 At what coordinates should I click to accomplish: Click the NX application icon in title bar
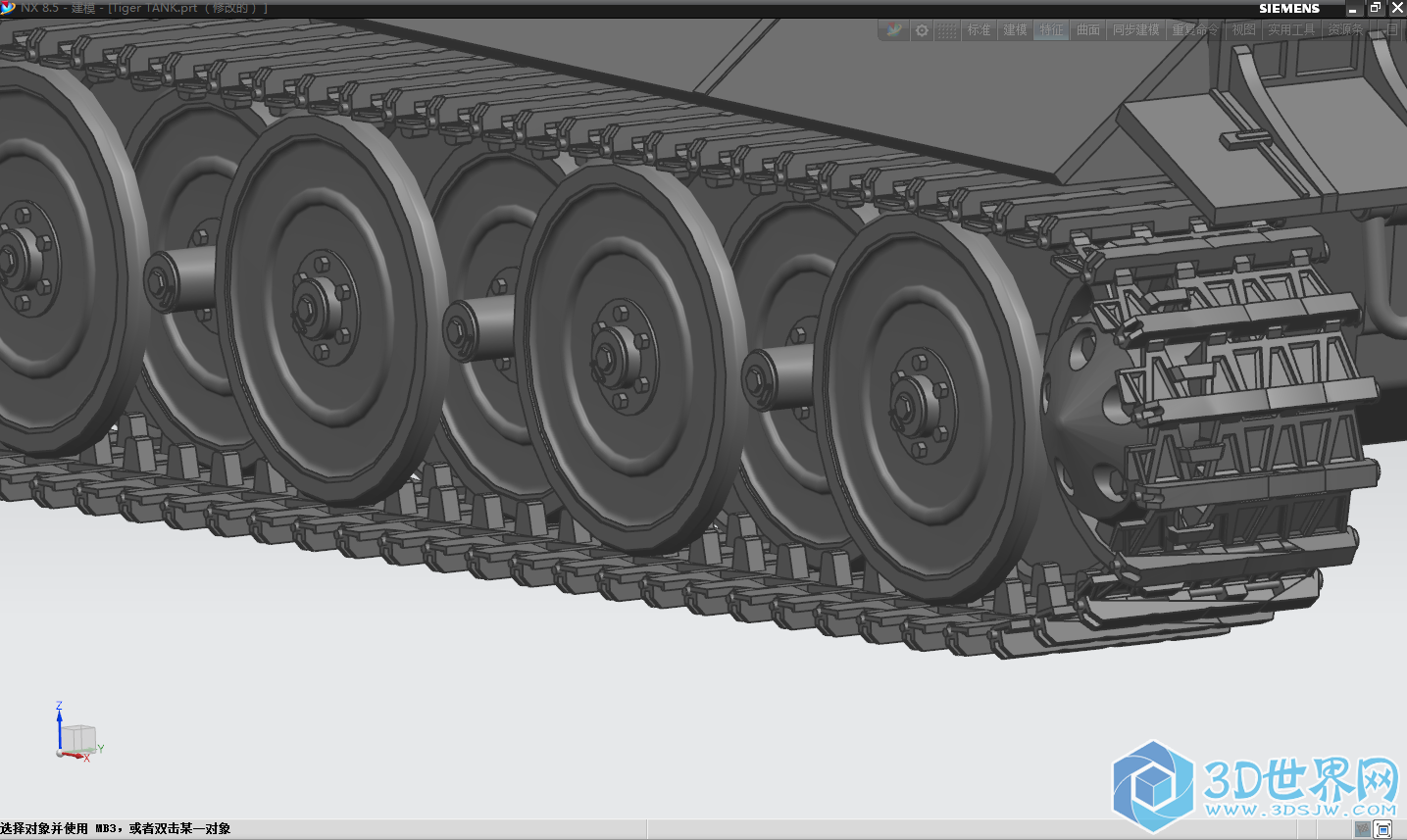coord(8,7)
